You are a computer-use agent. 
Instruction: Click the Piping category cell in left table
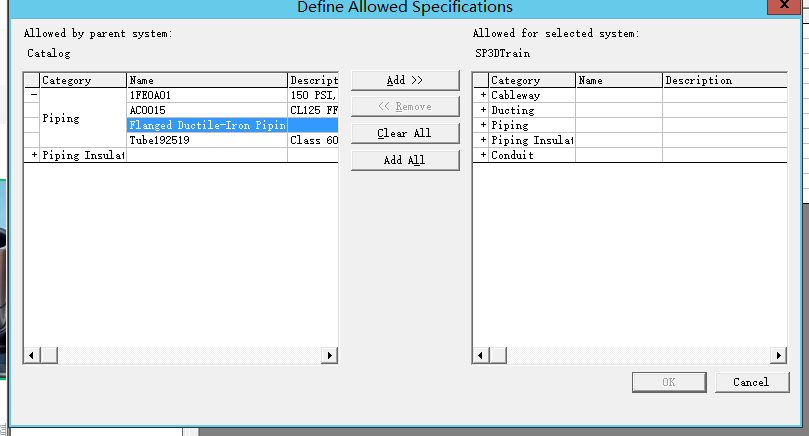tap(83, 118)
